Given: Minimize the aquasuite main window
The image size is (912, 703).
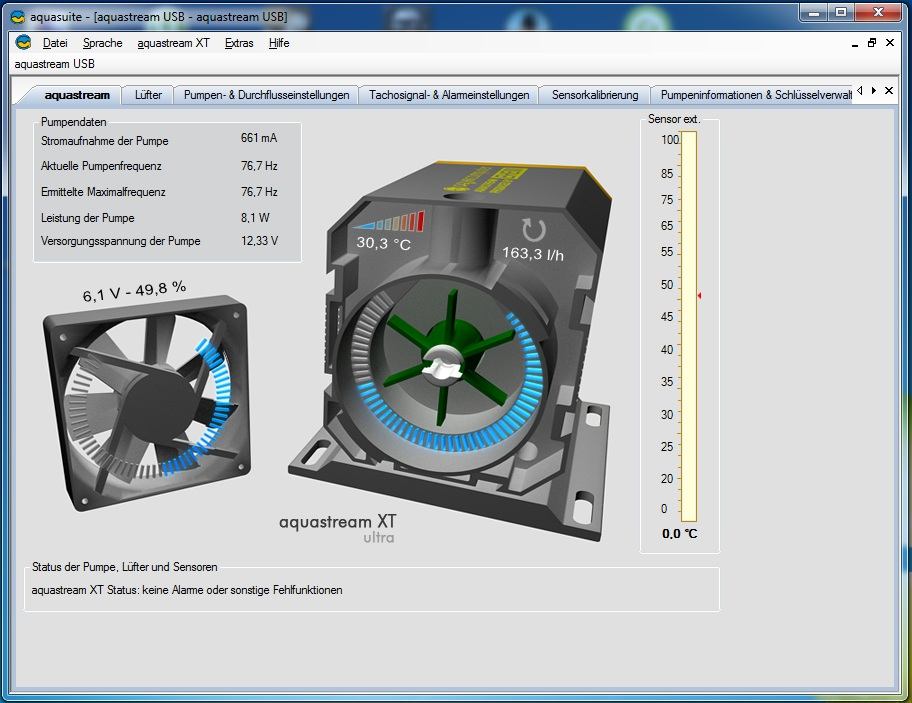Looking at the screenshot, I should (x=814, y=13).
